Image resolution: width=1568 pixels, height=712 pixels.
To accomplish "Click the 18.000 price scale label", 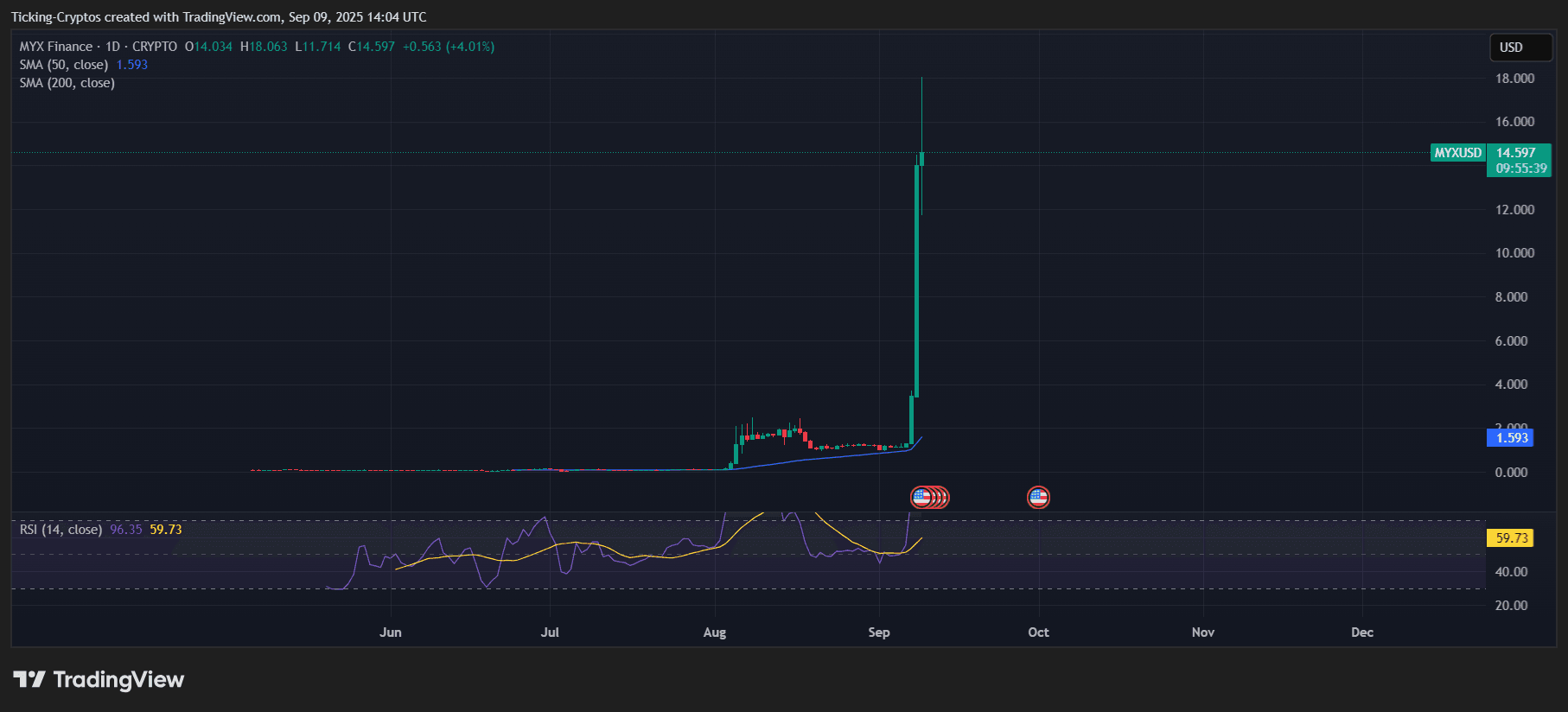I will click(x=1514, y=79).
